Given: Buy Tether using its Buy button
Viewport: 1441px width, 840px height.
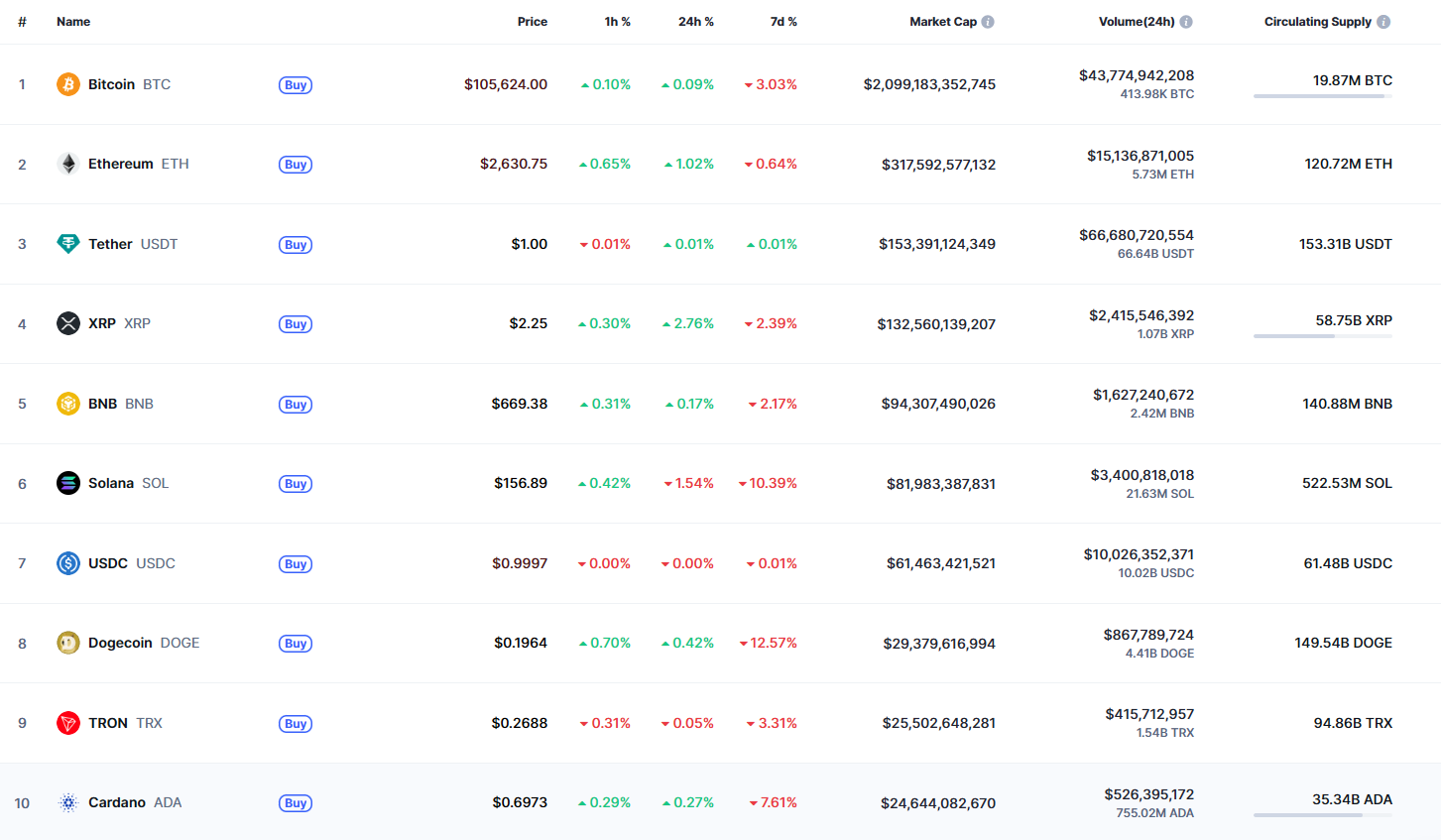Looking at the screenshot, I should coord(296,245).
